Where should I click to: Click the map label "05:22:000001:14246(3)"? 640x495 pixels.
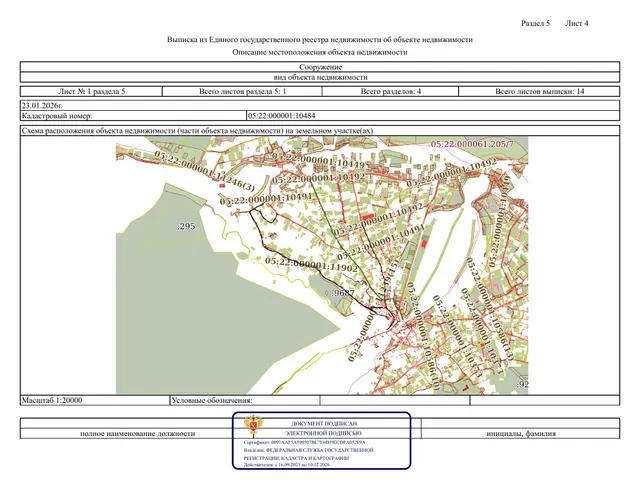[x=204, y=171]
